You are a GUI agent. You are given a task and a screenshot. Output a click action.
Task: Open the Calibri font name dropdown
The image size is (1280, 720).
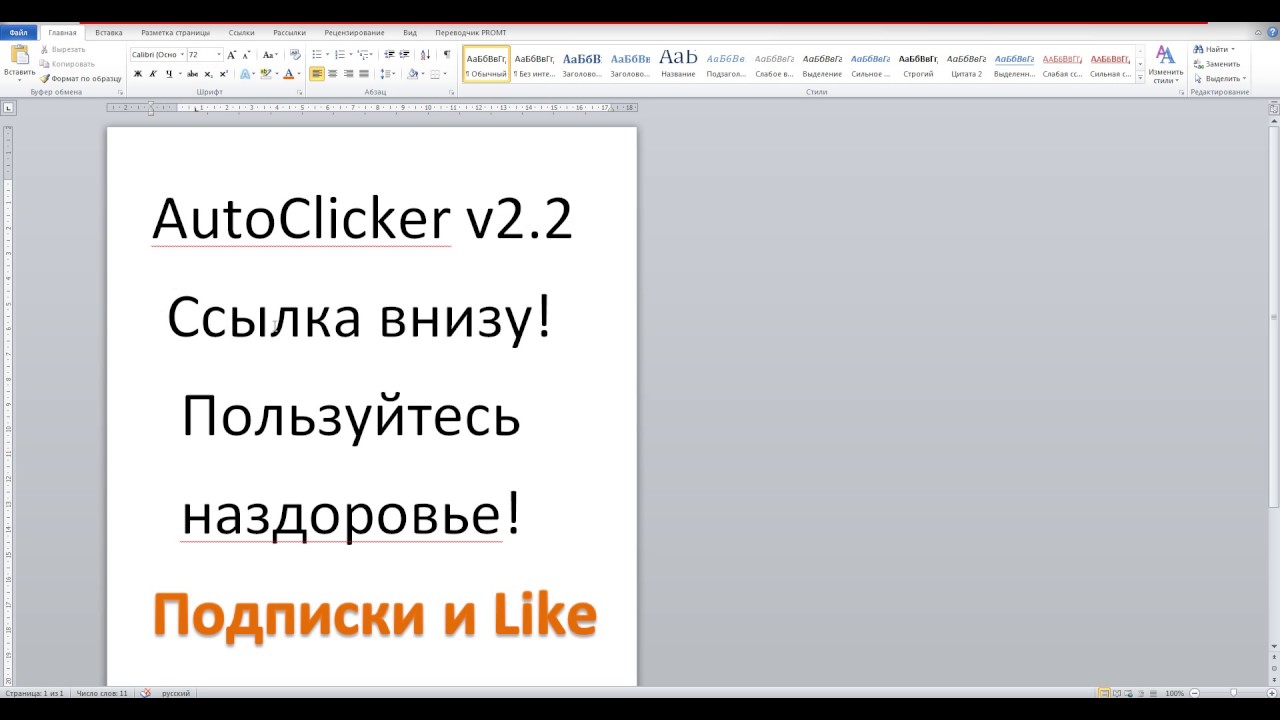[x=182, y=55]
